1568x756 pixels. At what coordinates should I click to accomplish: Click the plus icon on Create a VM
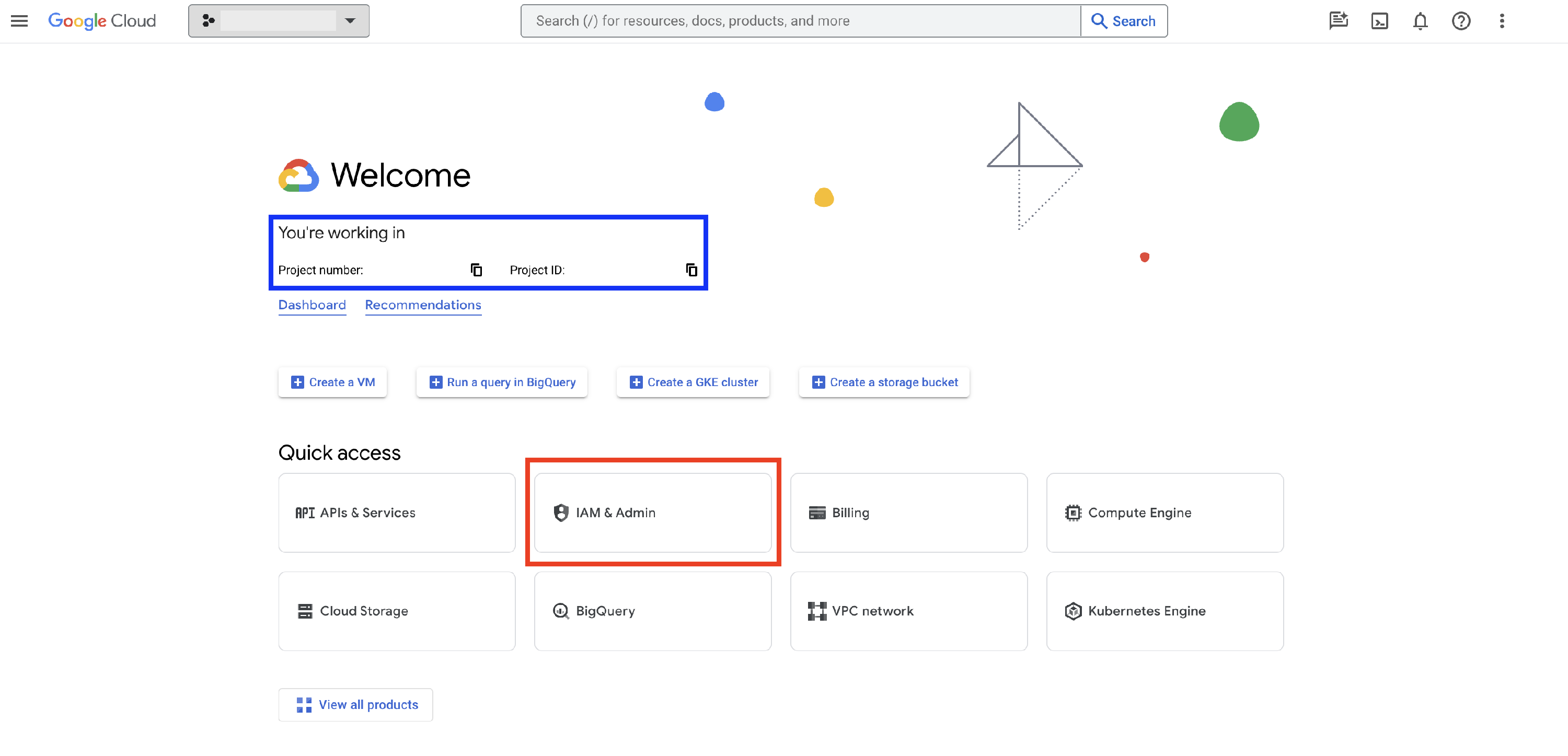click(x=297, y=381)
